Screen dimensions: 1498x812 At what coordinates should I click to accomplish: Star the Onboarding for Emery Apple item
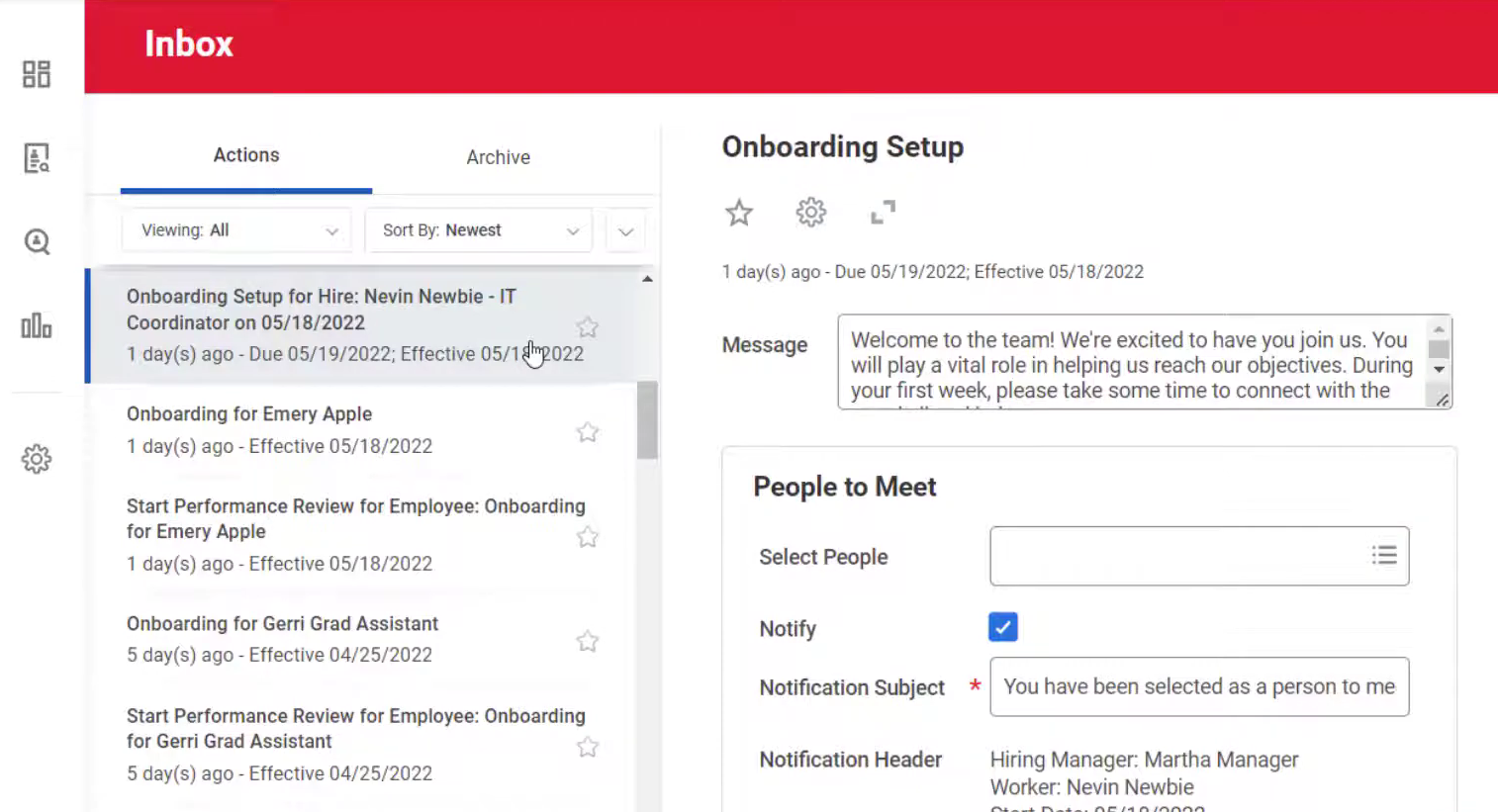click(x=588, y=432)
